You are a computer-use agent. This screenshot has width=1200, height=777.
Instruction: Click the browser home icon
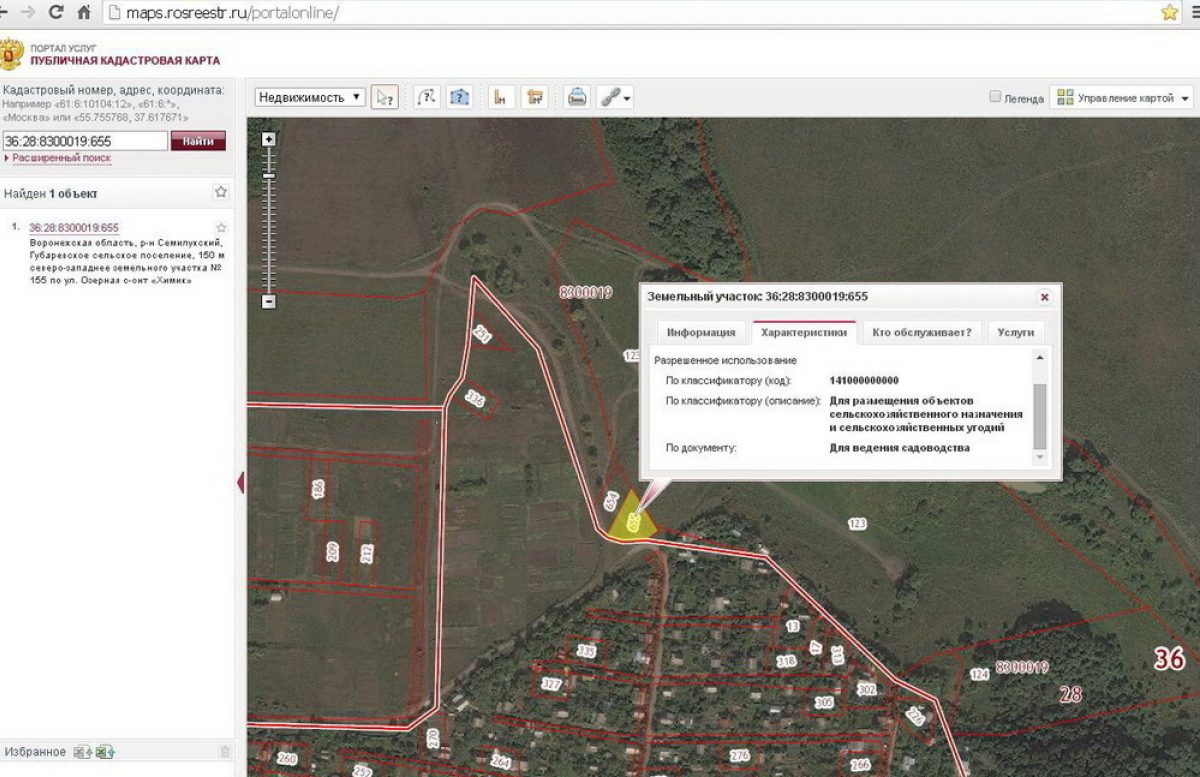tap(84, 13)
